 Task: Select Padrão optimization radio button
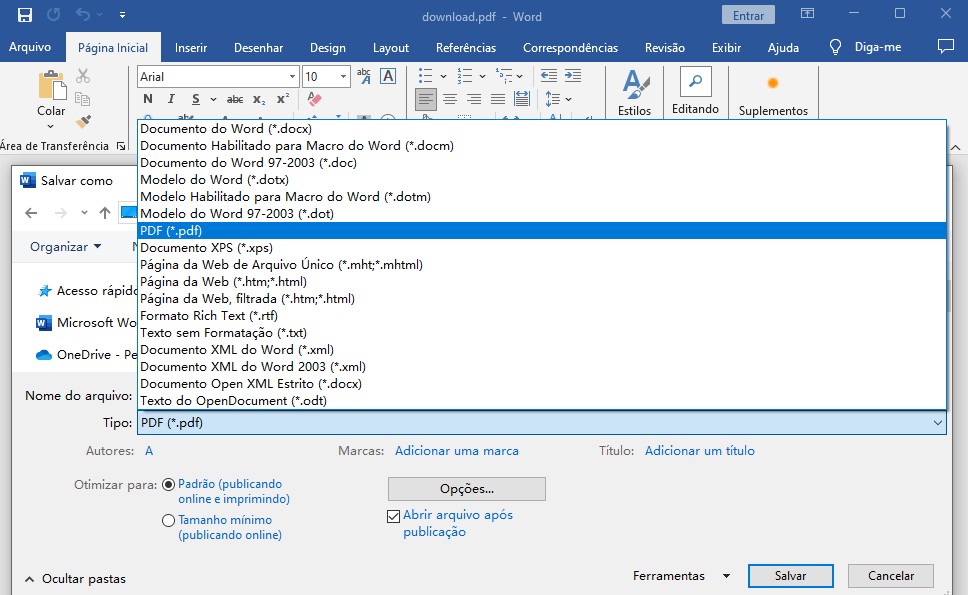pyautogui.click(x=168, y=485)
